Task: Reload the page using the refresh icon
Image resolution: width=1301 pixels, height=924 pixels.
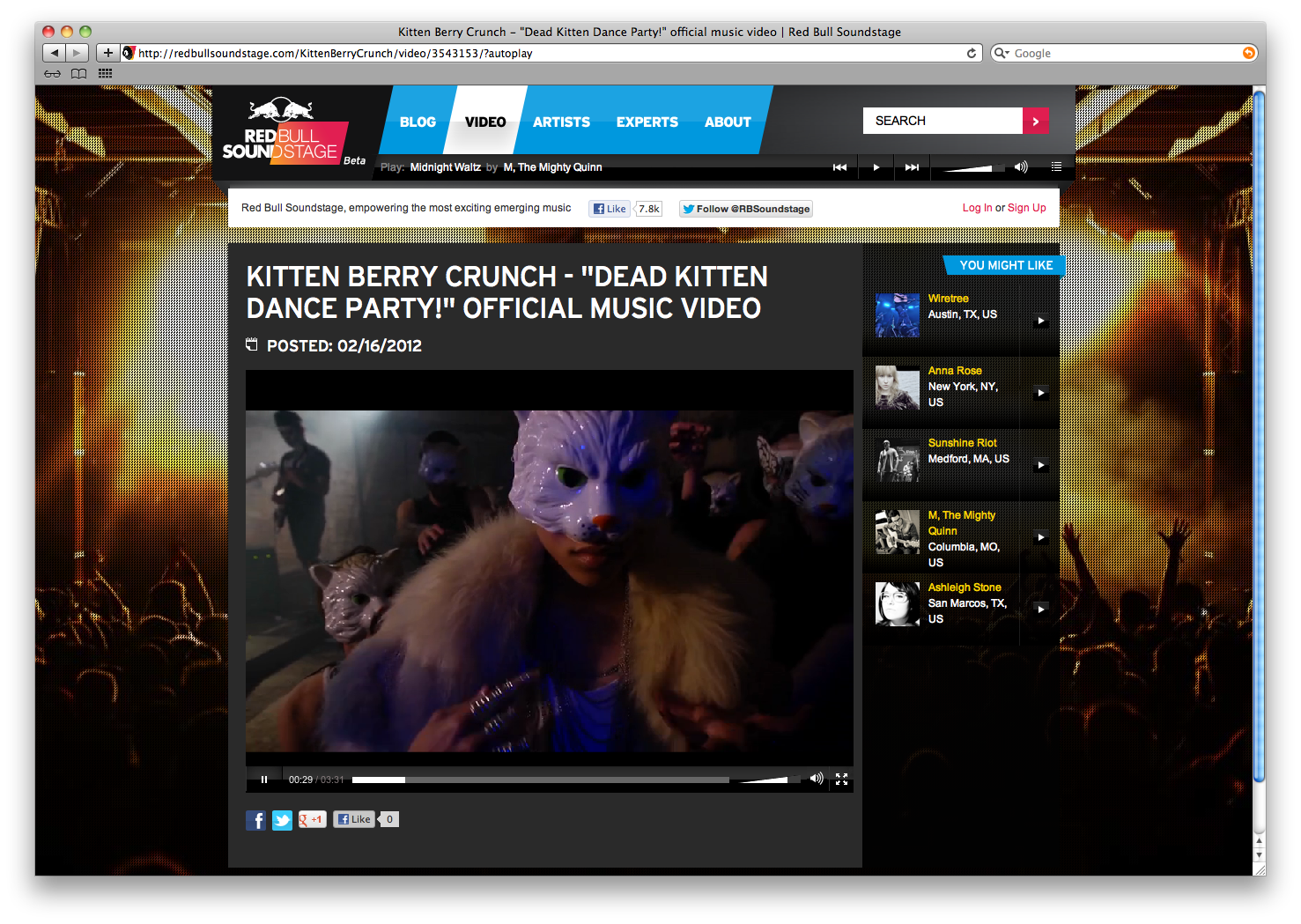Action: coord(972,53)
